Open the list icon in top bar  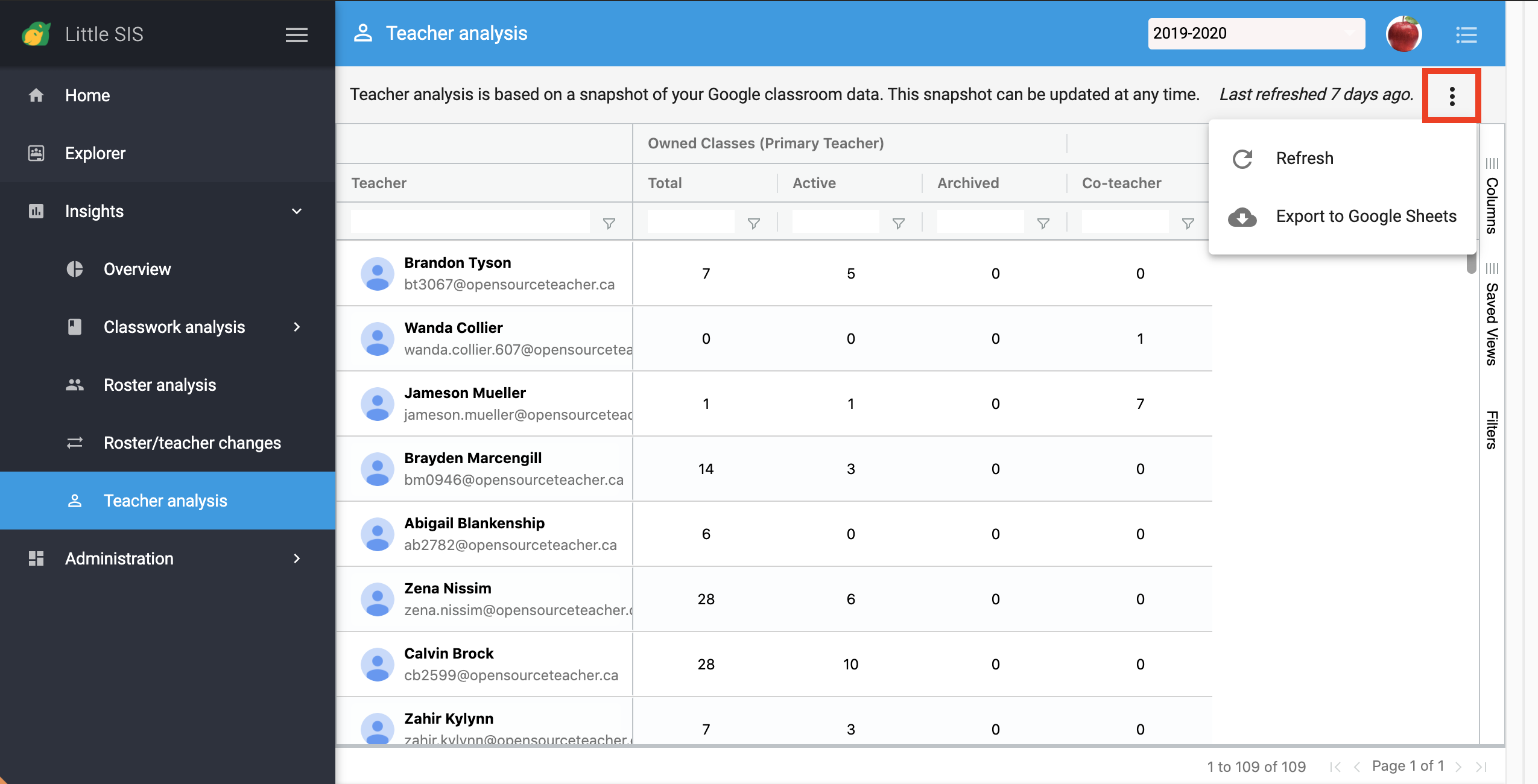[1466, 34]
